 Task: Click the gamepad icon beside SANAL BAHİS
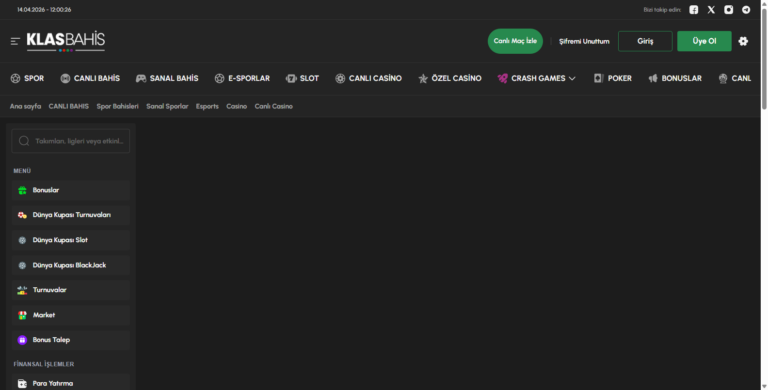(141, 78)
